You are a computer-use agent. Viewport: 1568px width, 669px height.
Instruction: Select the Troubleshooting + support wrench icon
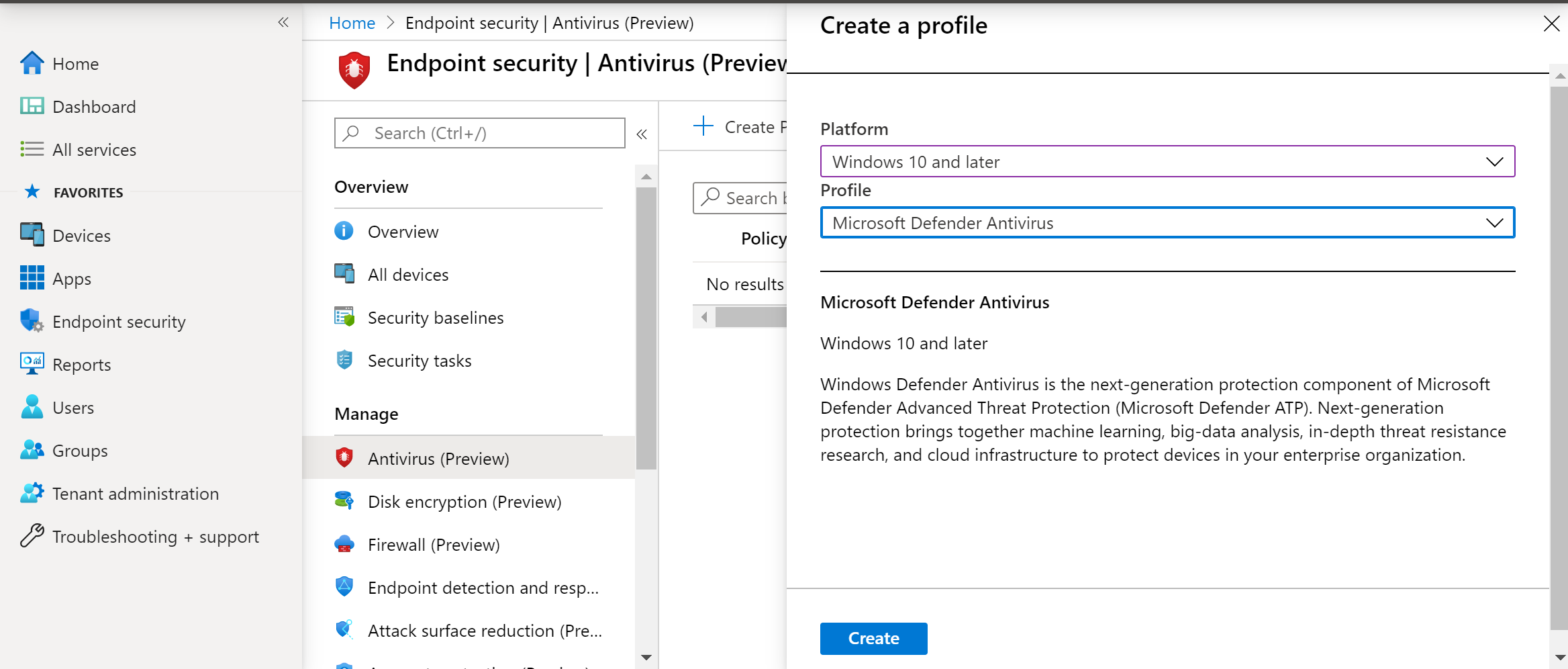(x=32, y=536)
